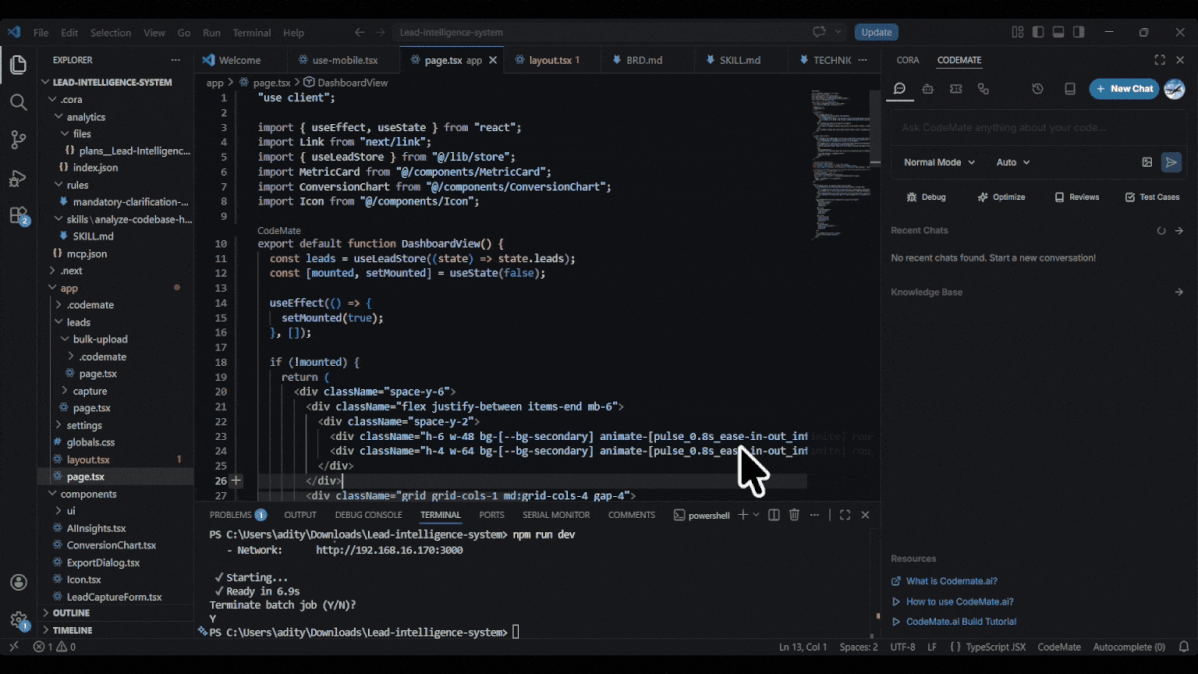1198x674 pixels.
Task: Split the terminal pane
Action: tap(774, 515)
